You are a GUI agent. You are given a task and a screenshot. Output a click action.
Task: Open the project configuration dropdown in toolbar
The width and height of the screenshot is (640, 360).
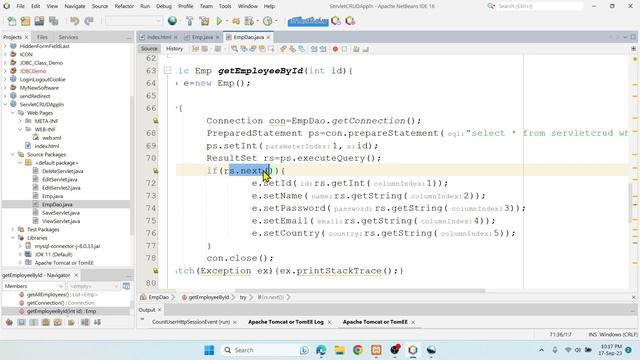[x=134, y=21]
